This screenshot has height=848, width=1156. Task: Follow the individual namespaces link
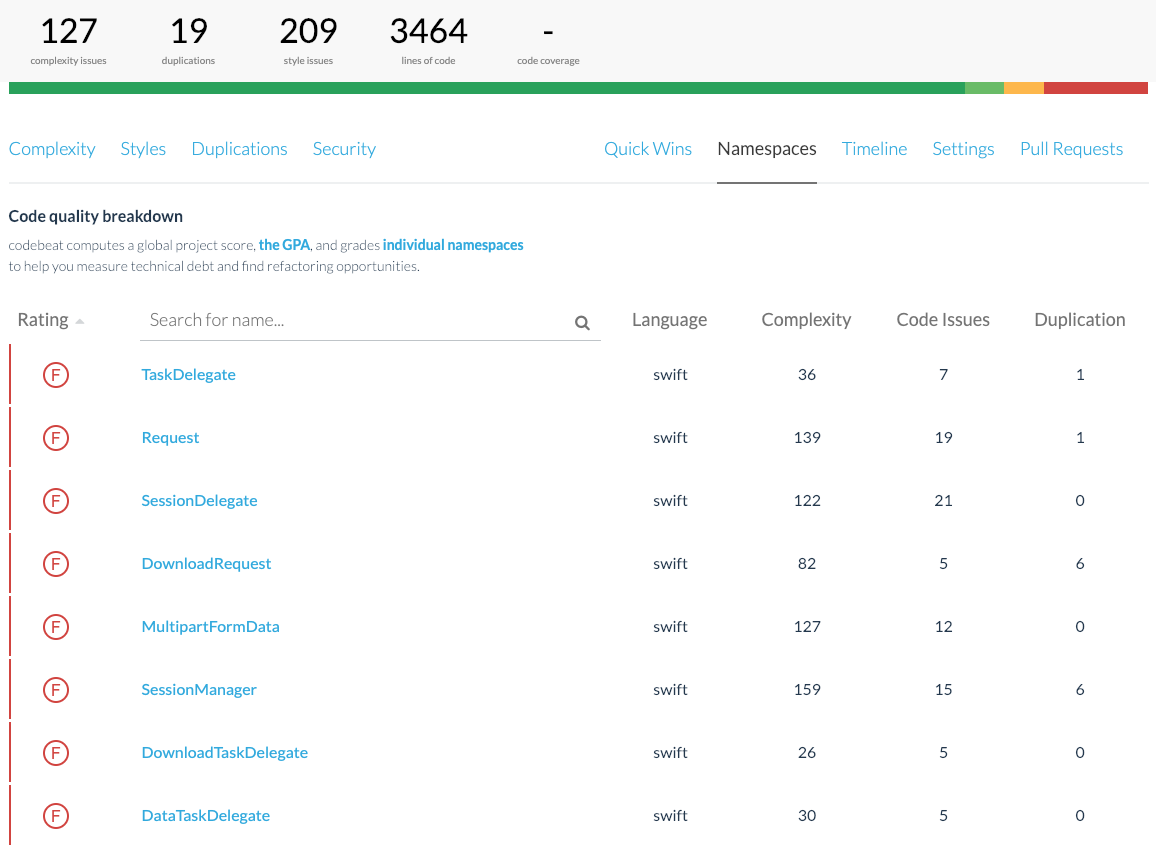click(x=452, y=245)
